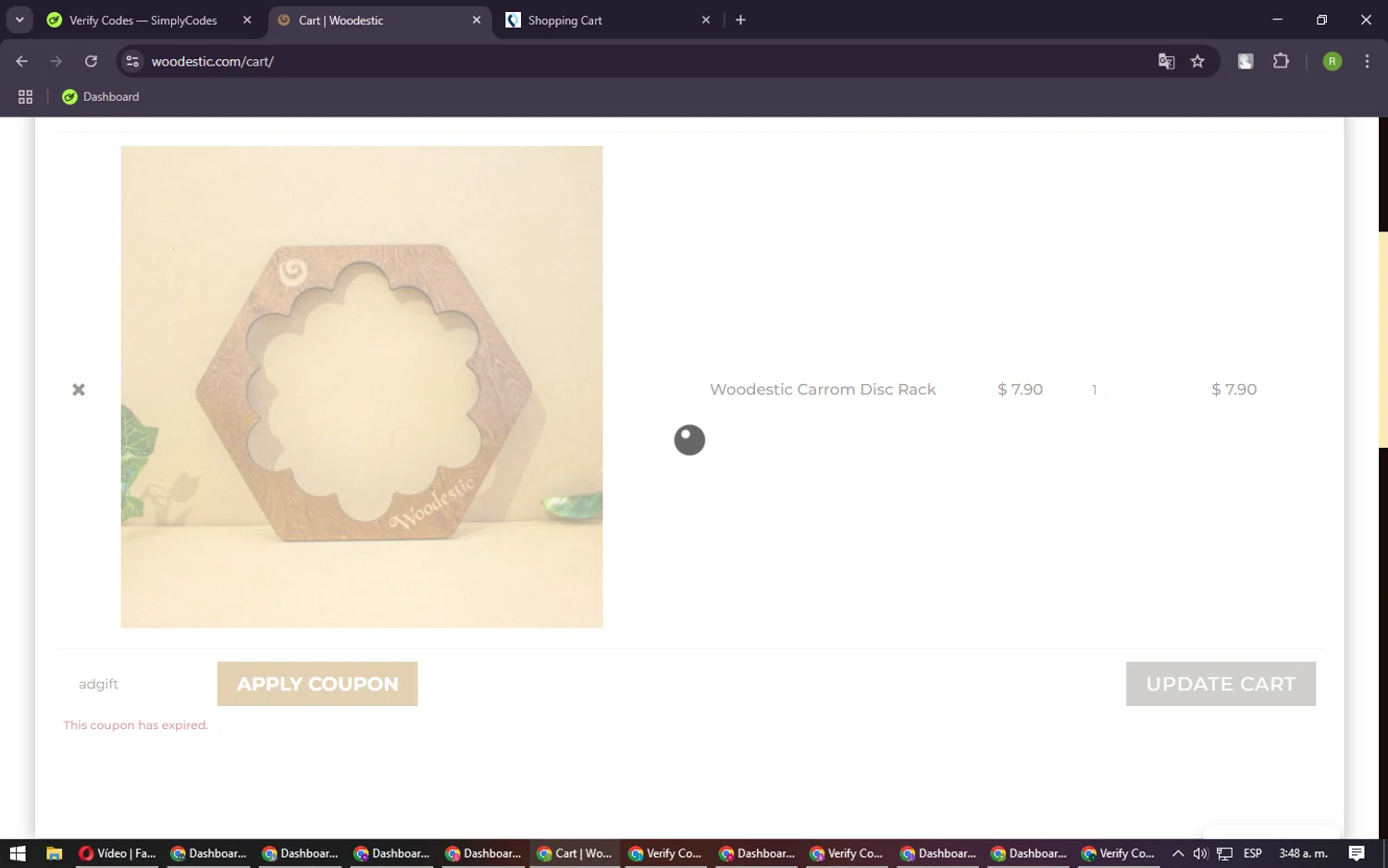Switch to the Shopping Cart browser tab
Viewport: 1388px width, 868px height.
(565, 20)
